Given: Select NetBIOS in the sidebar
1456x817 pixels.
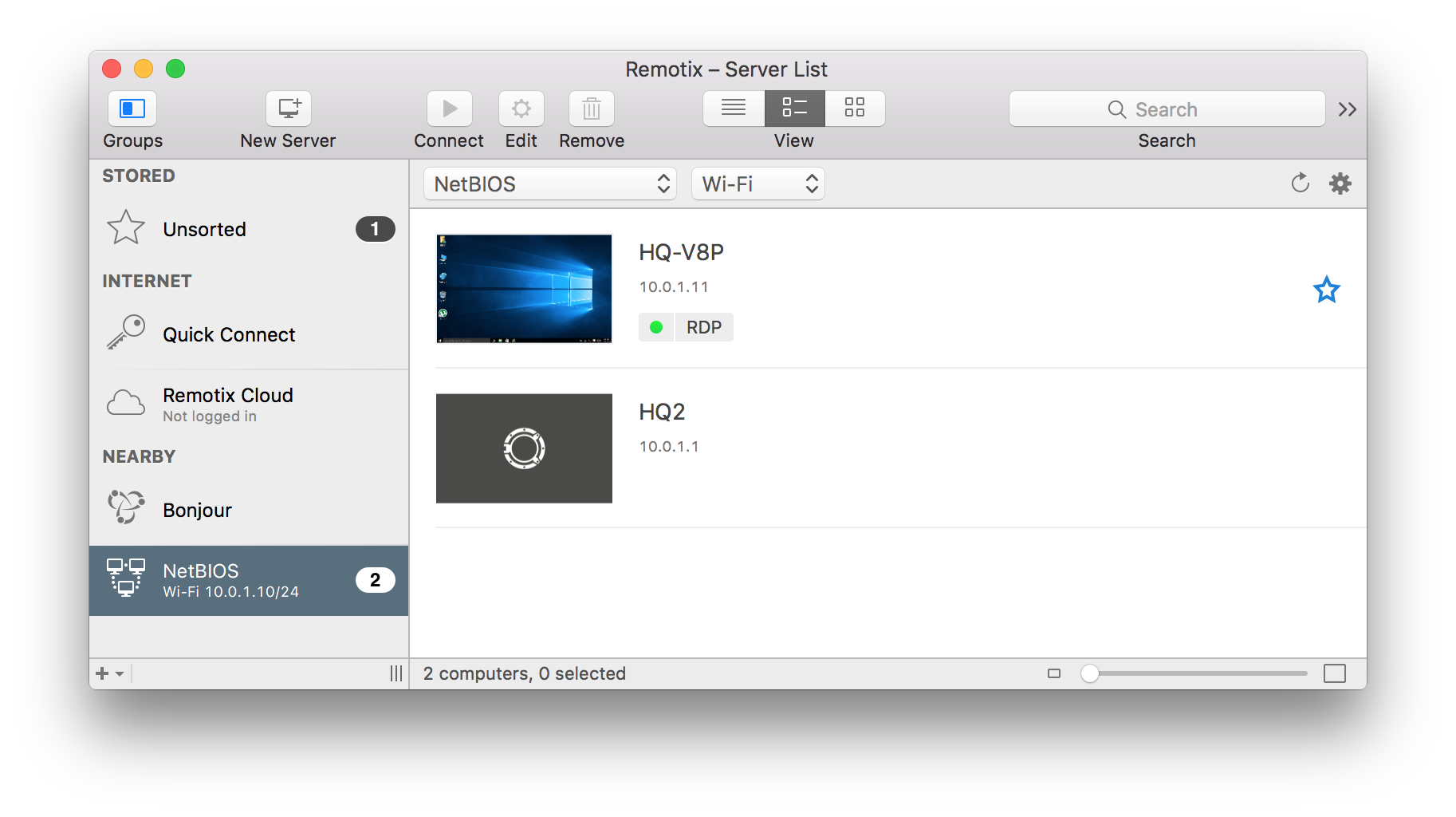Looking at the screenshot, I should tap(249, 580).
